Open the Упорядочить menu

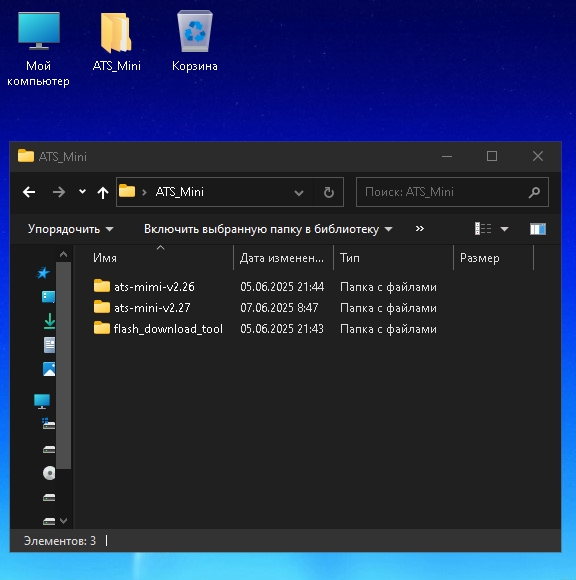70,229
